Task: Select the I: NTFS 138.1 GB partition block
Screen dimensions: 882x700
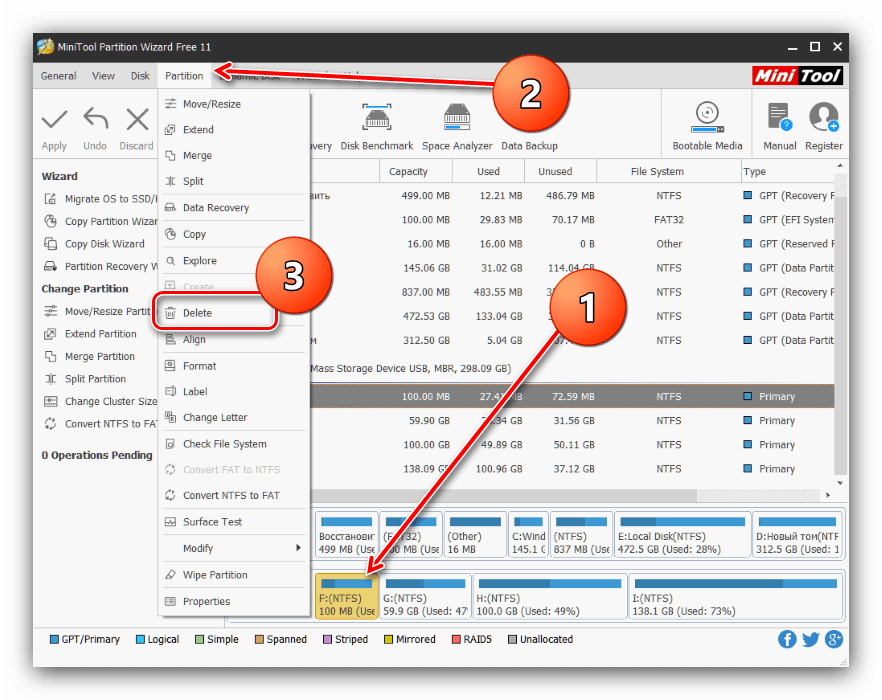Action: tap(735, 596)
